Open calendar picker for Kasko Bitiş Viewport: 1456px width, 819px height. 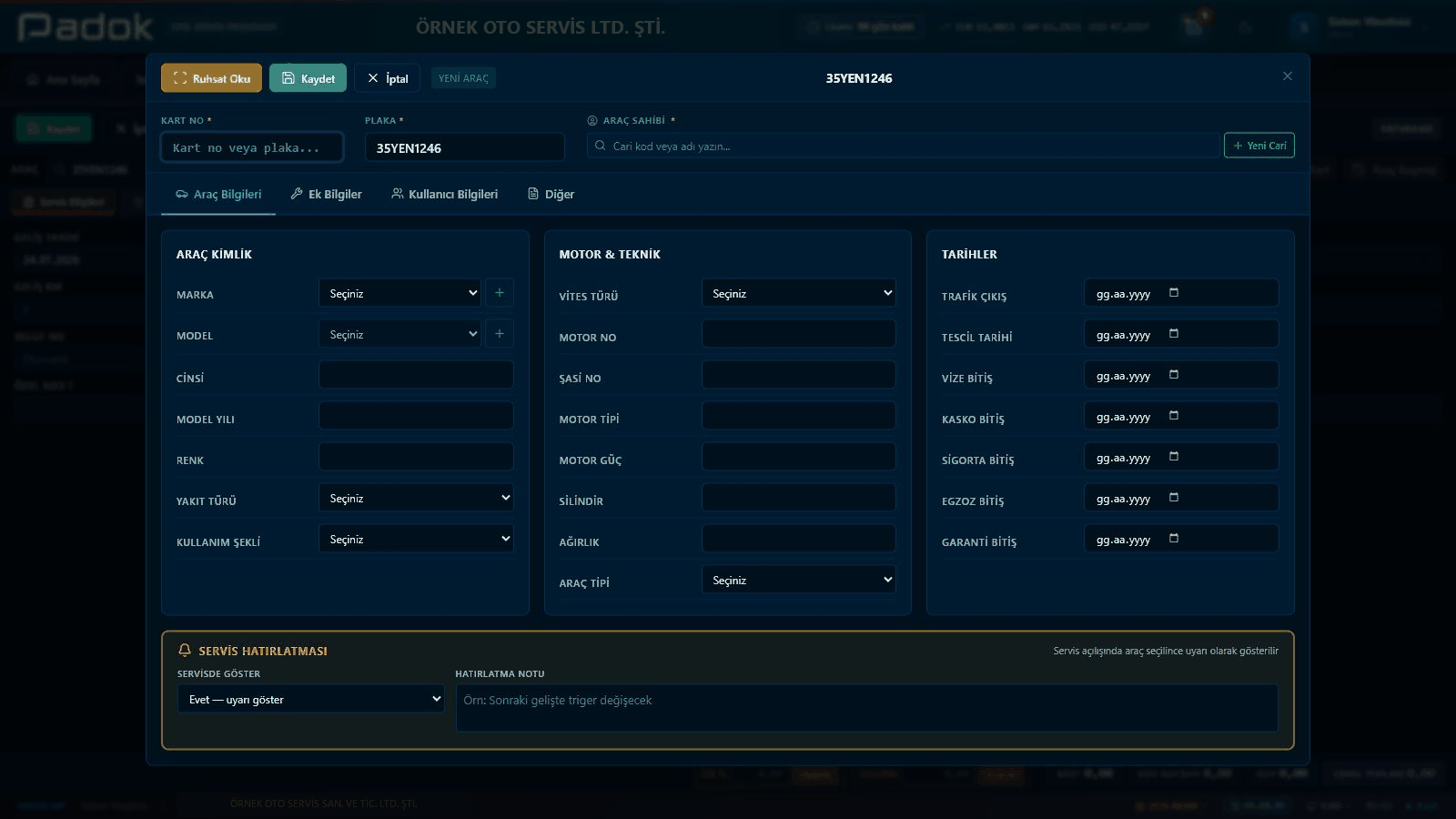[1174, 416]
